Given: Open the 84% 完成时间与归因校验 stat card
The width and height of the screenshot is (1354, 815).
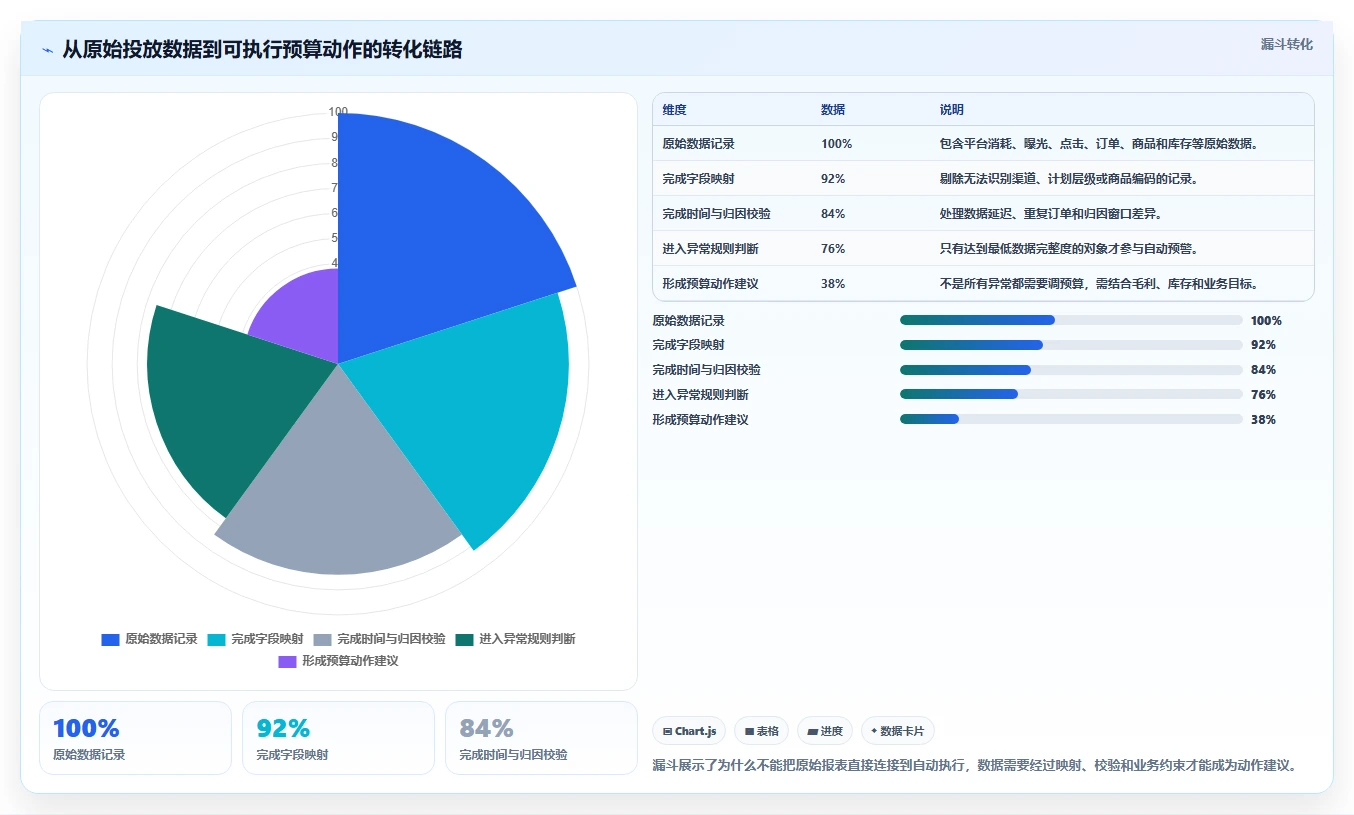Looking at the screenshot, I should pyautogui.click(x=541, y=738).
